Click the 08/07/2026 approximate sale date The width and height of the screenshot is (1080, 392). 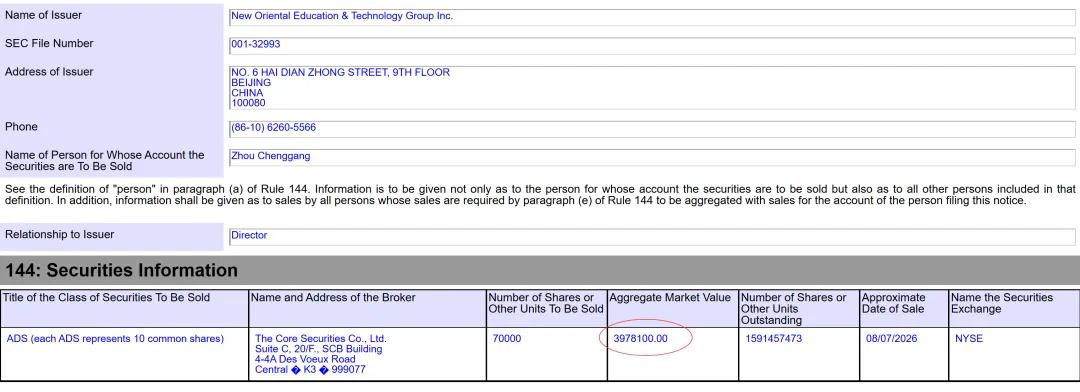point(891,338)
